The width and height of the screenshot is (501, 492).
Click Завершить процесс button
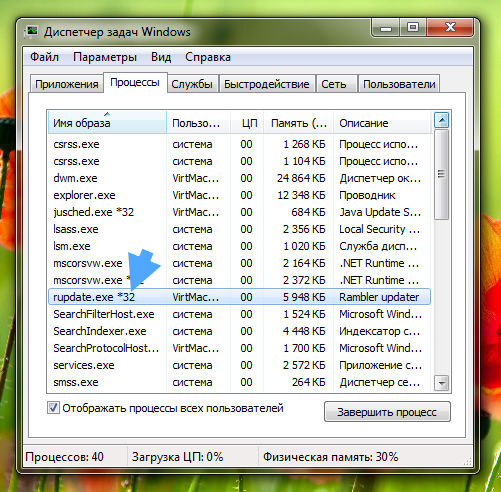click(387, 412)
